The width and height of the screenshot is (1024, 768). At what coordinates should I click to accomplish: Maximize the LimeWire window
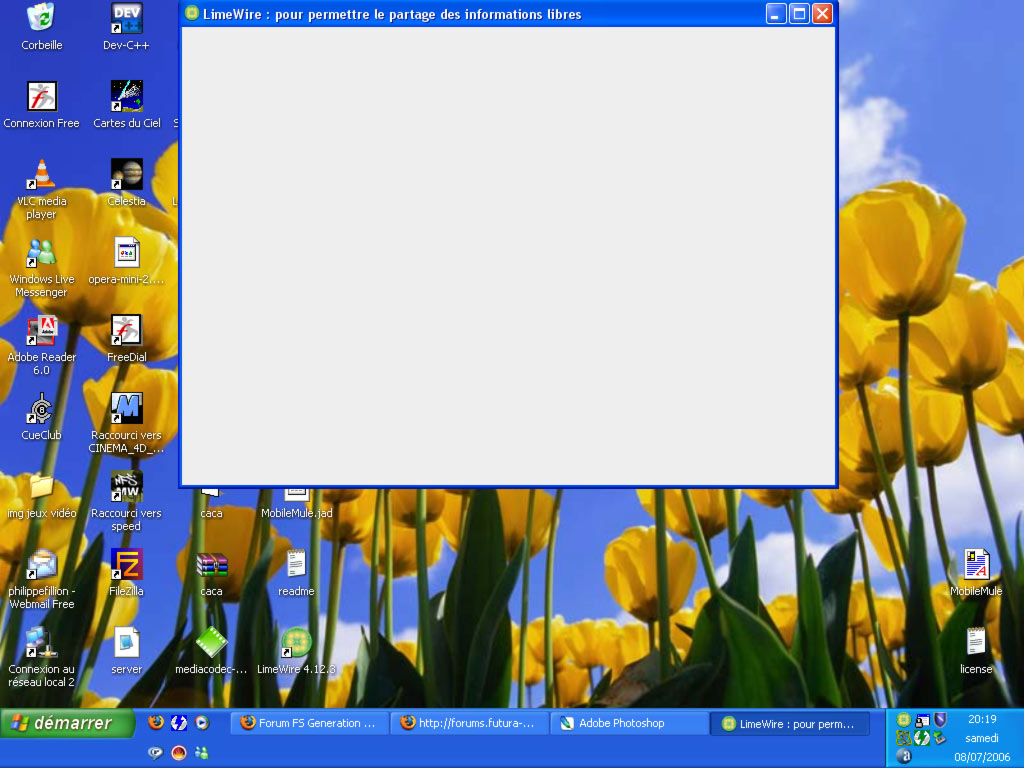pyautogui.click(x=799, y=13)
